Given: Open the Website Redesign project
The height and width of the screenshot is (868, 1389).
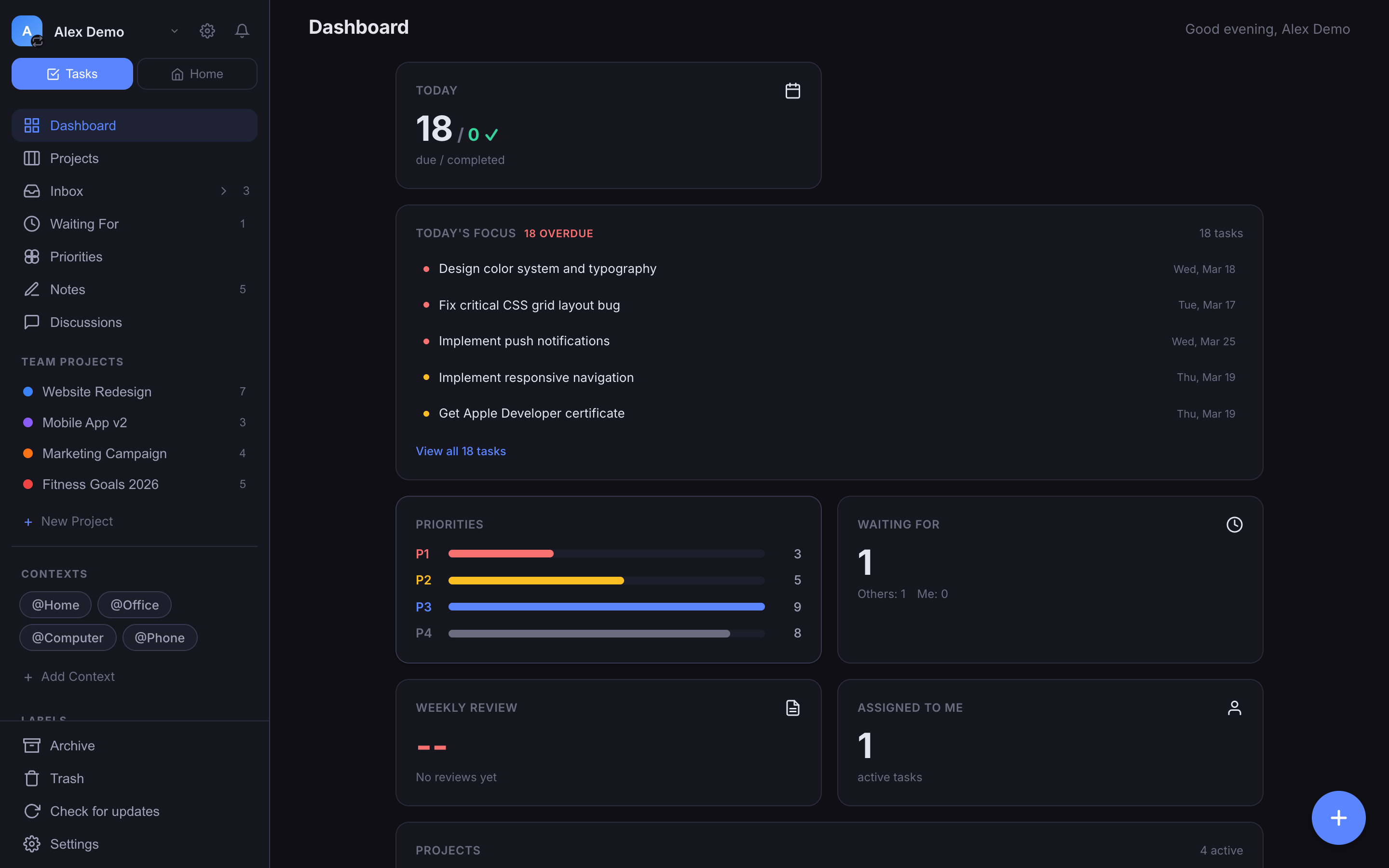Looking at the screenshot, I should [x=134, y=392].
